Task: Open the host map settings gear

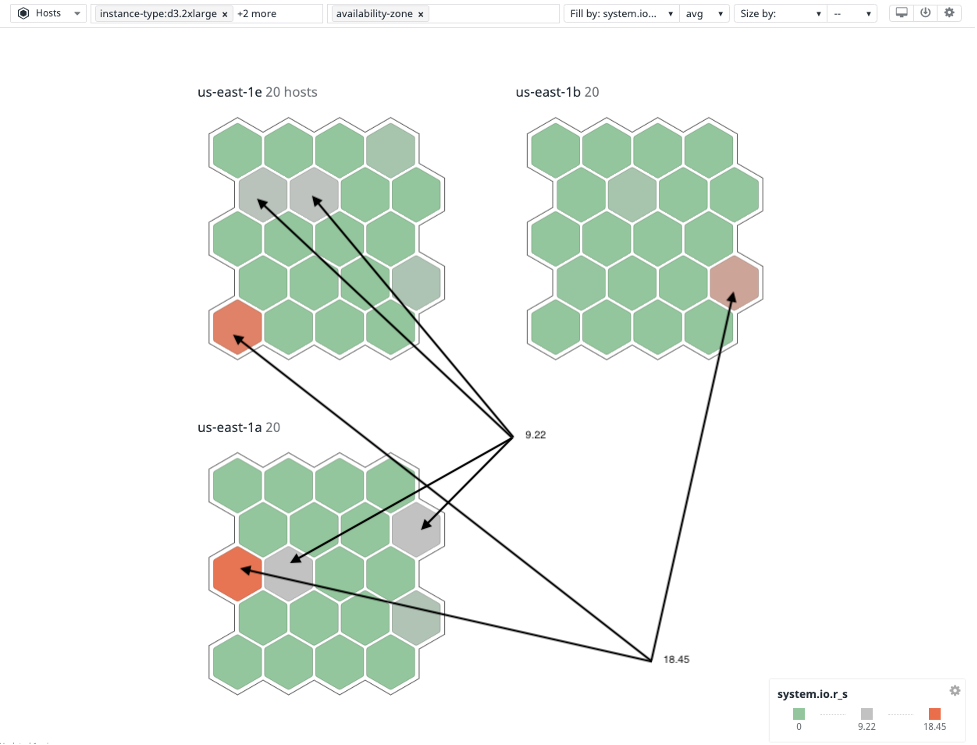Action: coord(948,12)
